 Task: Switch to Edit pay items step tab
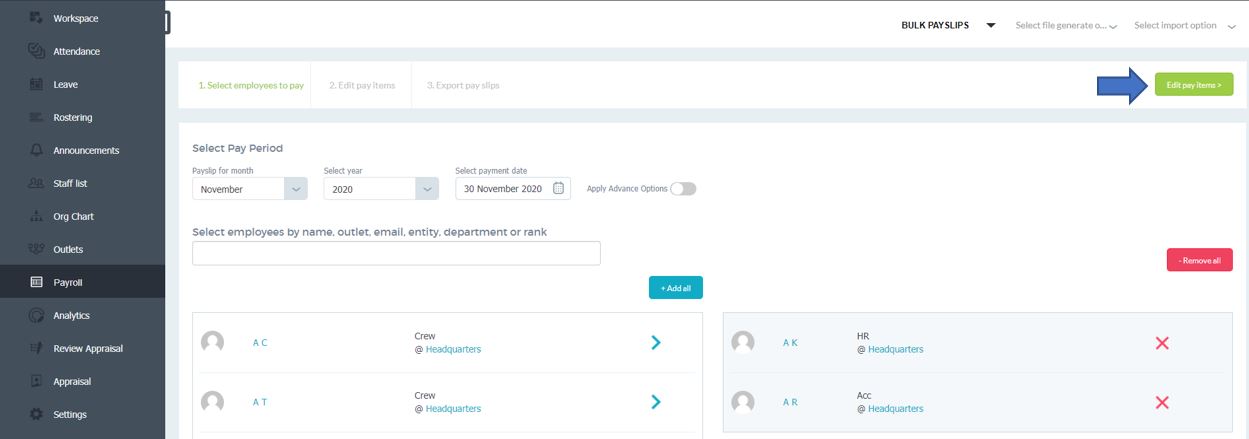point(362,85)
